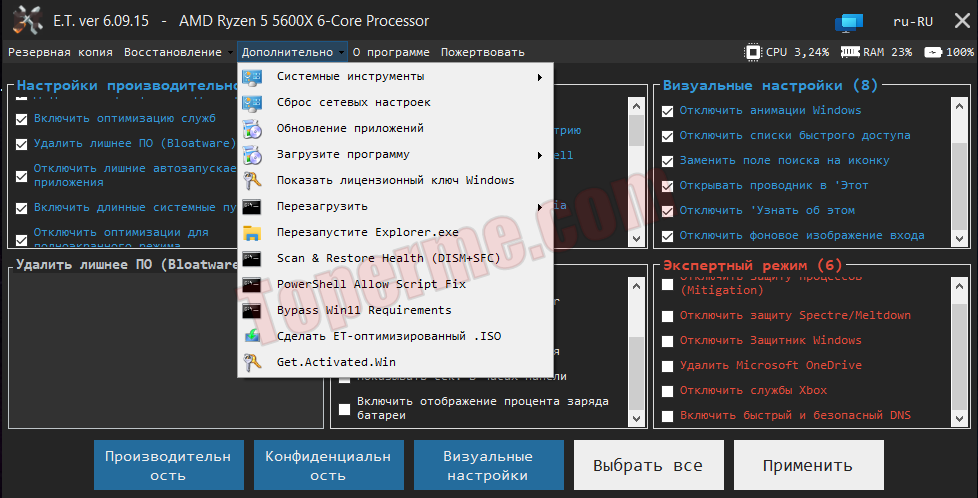Click the CPU usage chip icon

point(753,52)
